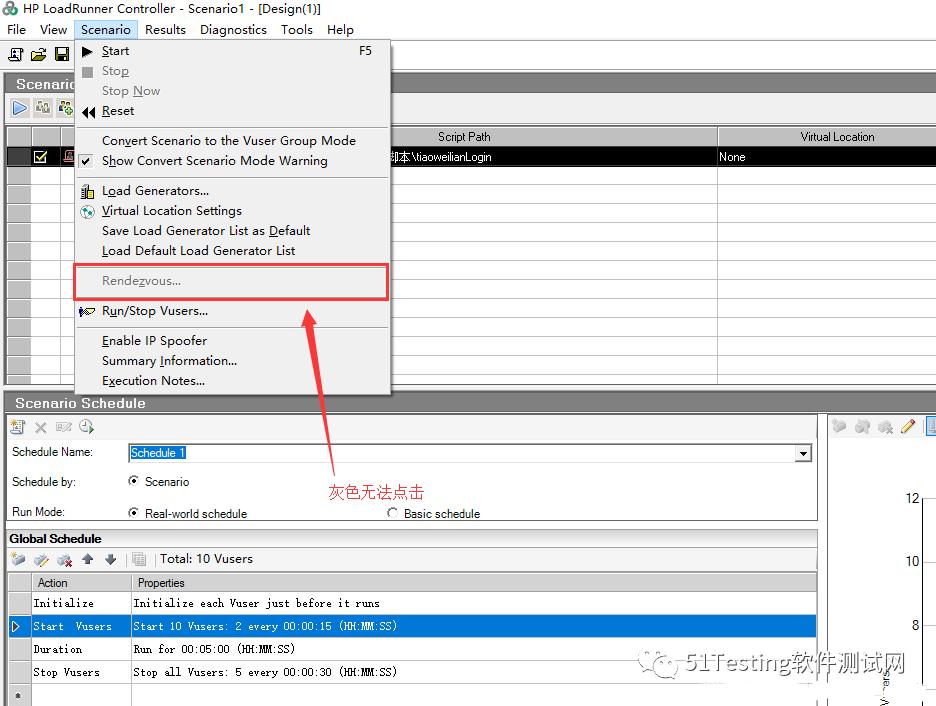
Task: Click the Delete Schedule X icon
Action: point(41,427)
